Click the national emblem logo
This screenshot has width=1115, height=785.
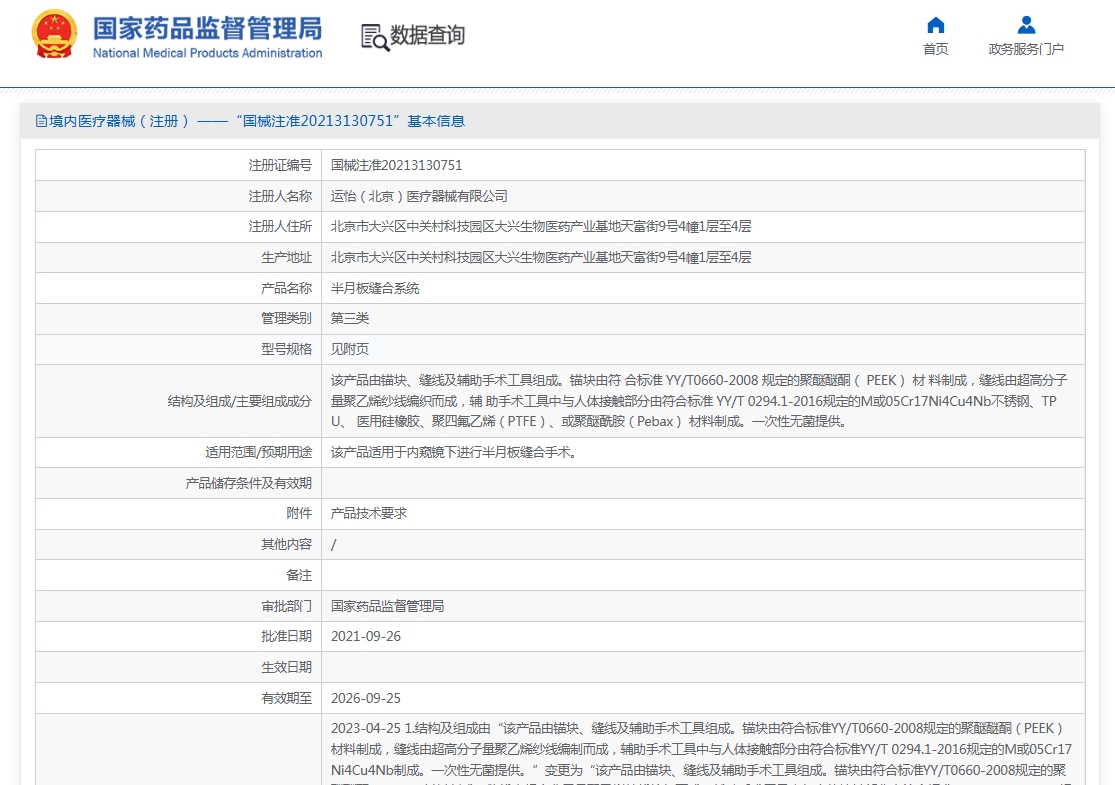pyautogui.click(x=54, y=34)
